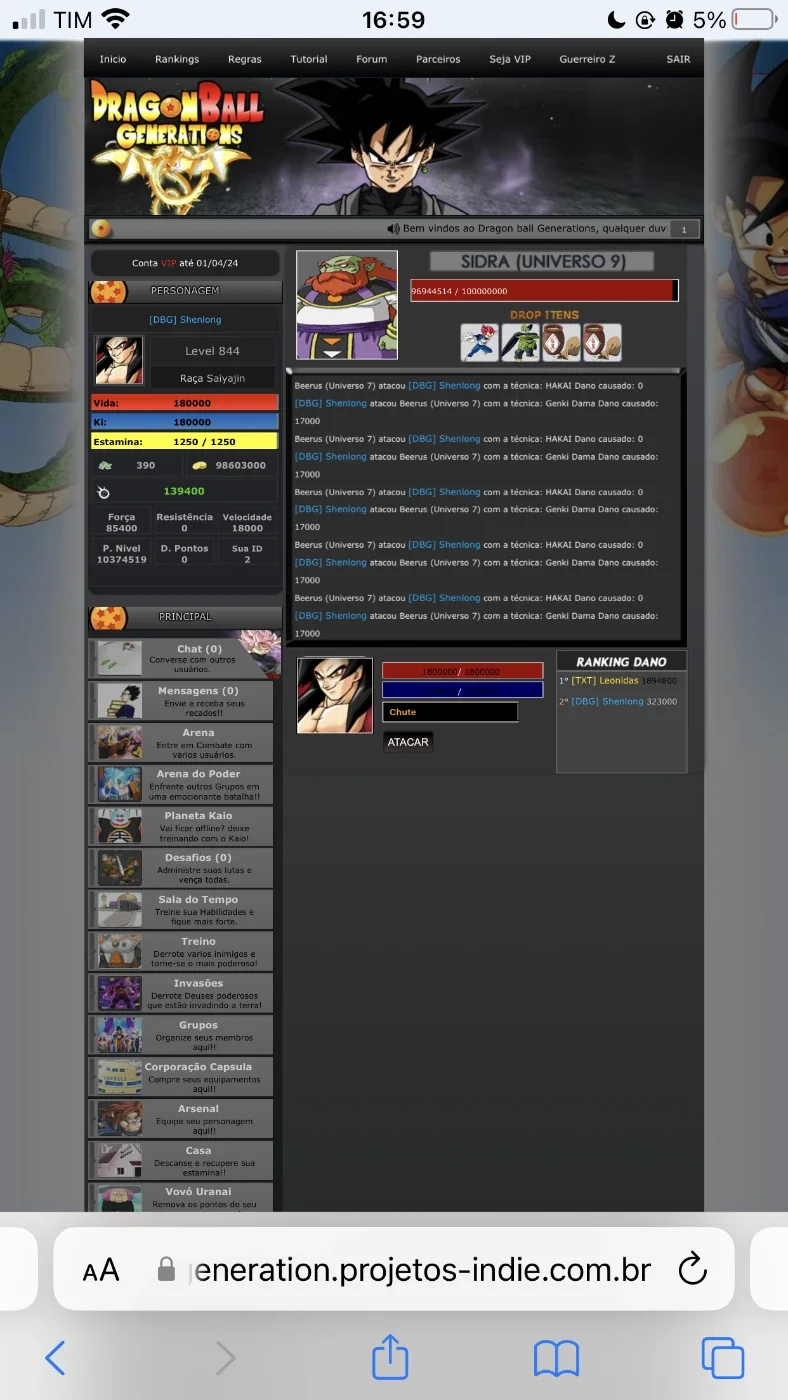Image resolution: width=788 pixels, height=1400 pixels.
Task: Open the Rankings menu item
Action: pos(177,59)
